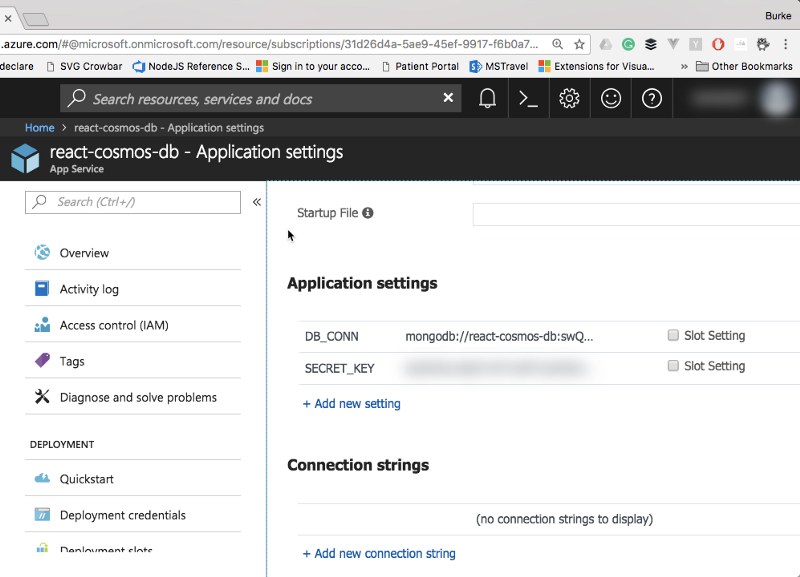800x577 pixels.
Task: Show hidden bookmarks with the » chevron
Action: tap(684, 66)
